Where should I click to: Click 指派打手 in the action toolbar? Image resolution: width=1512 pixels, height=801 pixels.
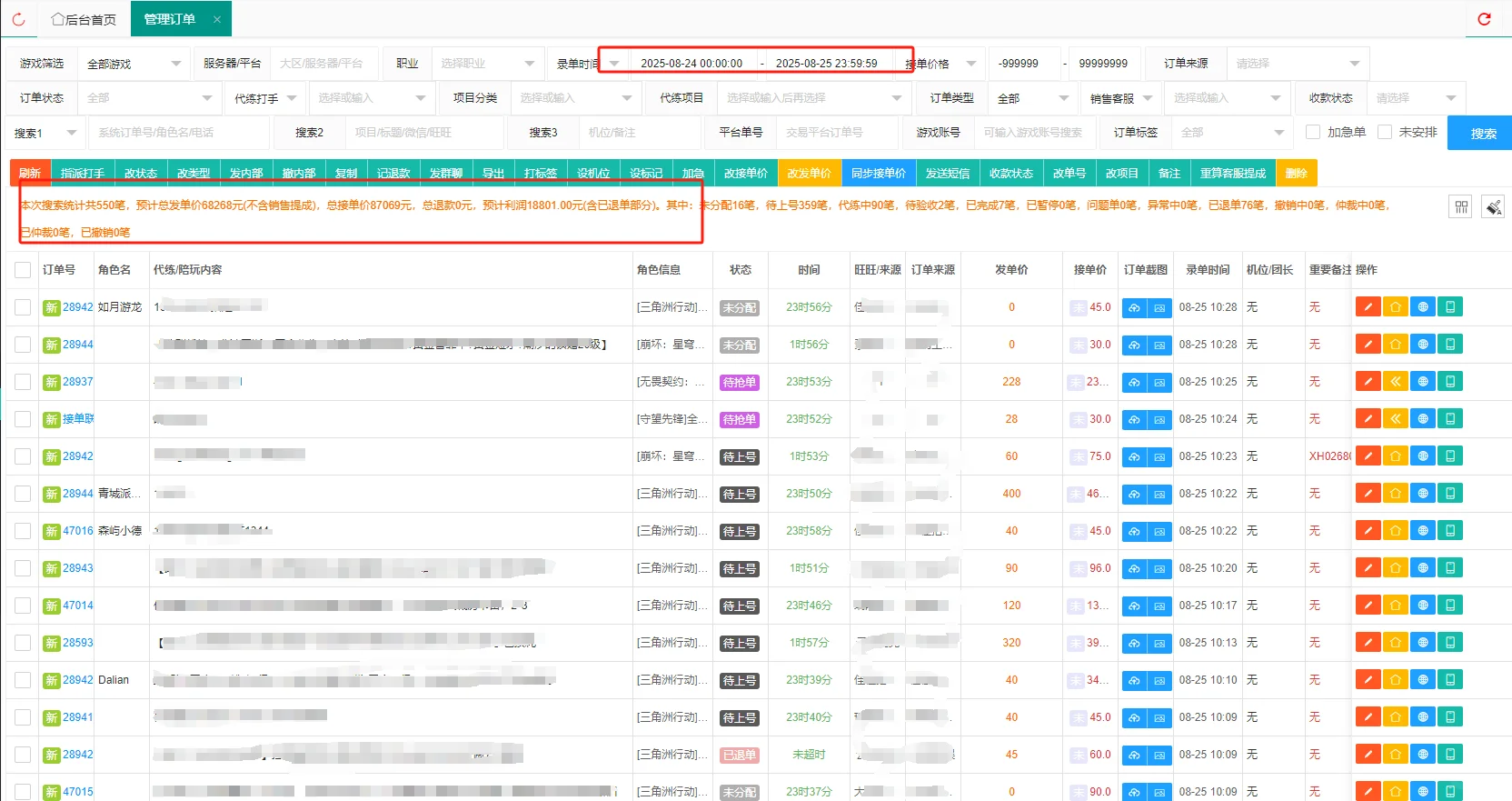pyautogui.click(x=83, y=173)
